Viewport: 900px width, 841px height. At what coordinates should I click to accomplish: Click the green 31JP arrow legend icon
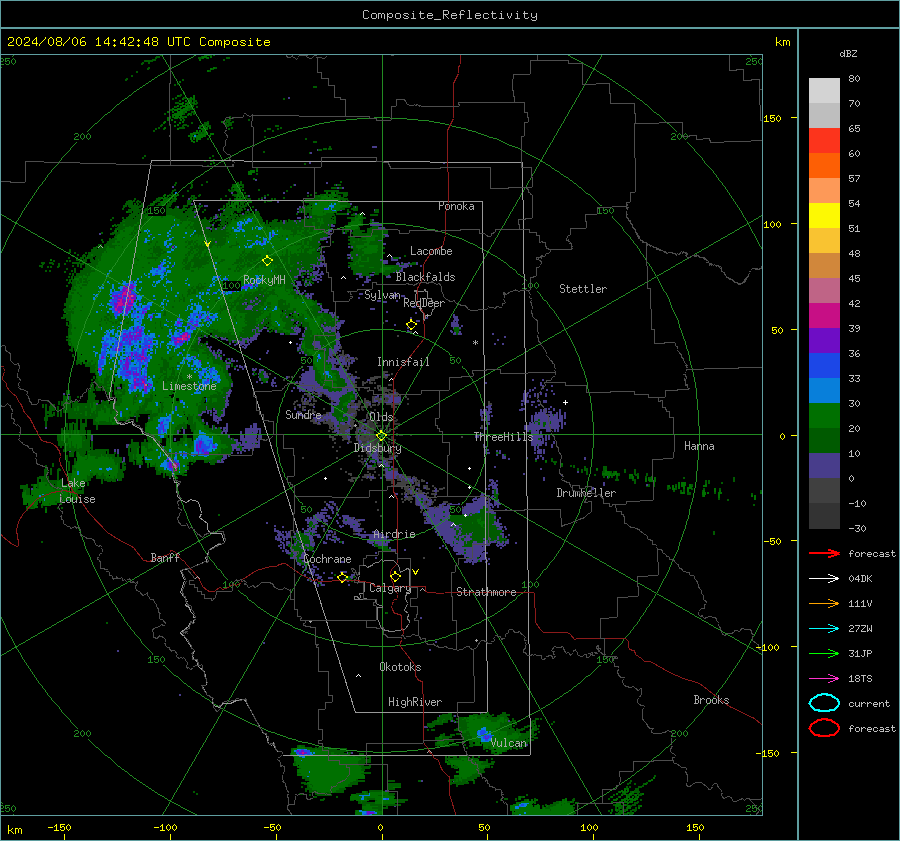[x=824, y=653]
